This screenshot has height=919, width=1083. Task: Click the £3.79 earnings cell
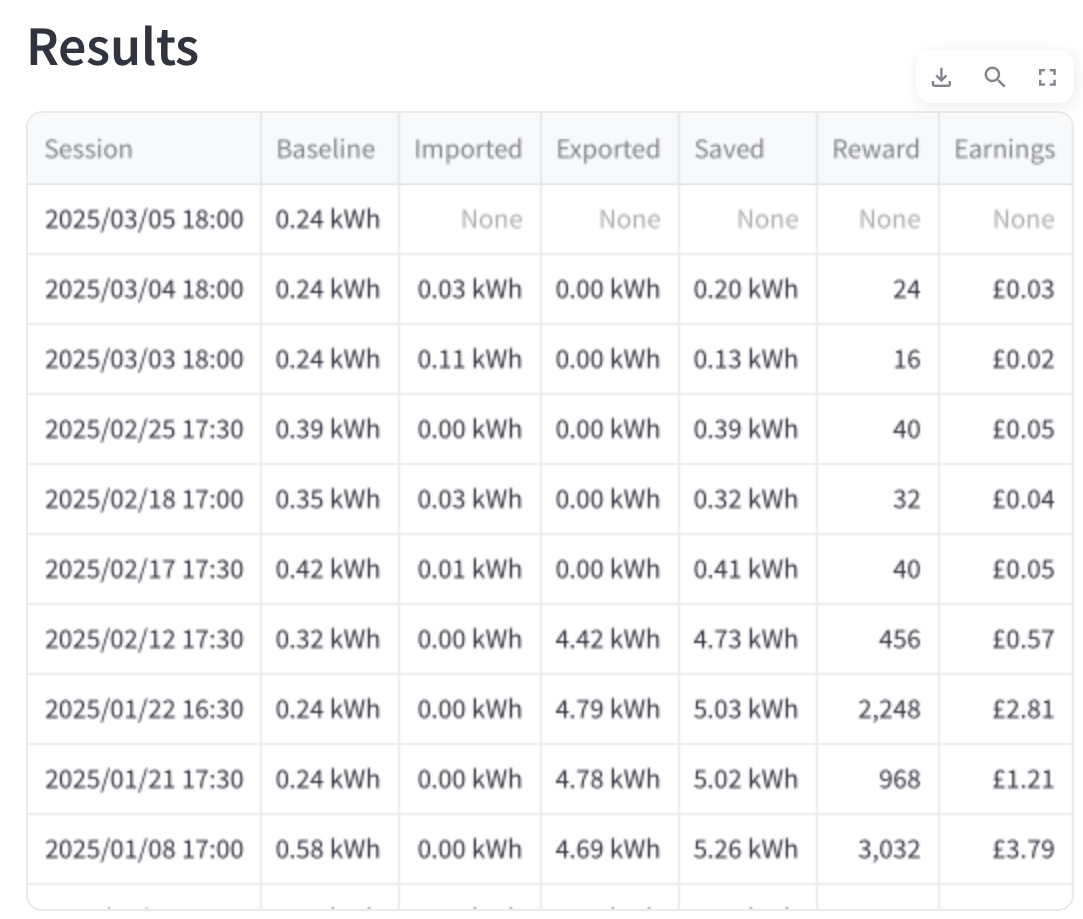(1006, 849)
